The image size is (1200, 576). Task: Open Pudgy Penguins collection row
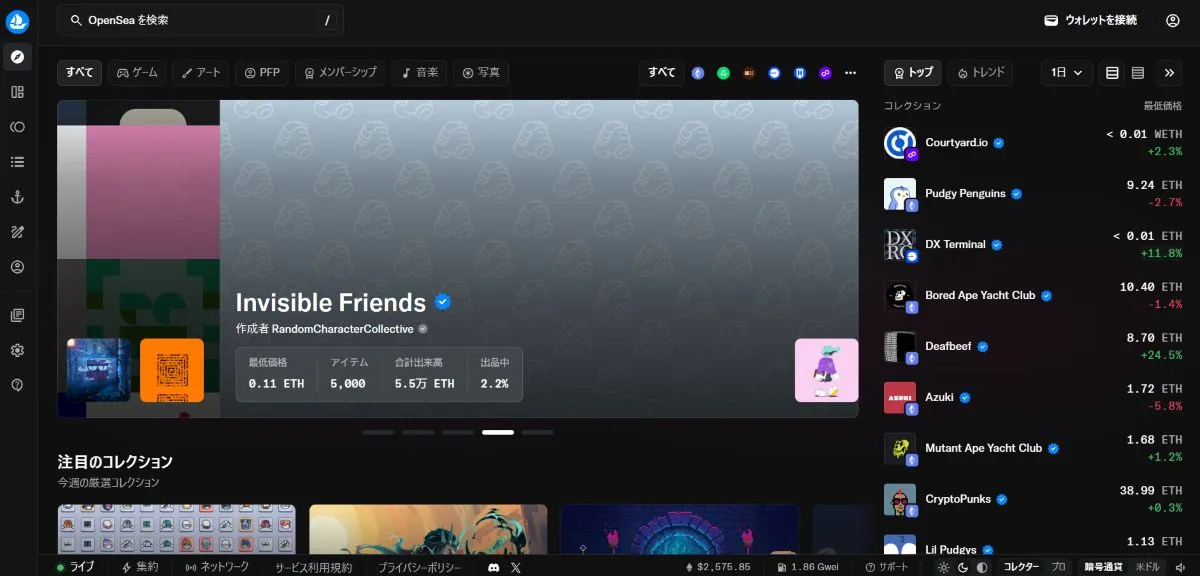point(1034,194)
